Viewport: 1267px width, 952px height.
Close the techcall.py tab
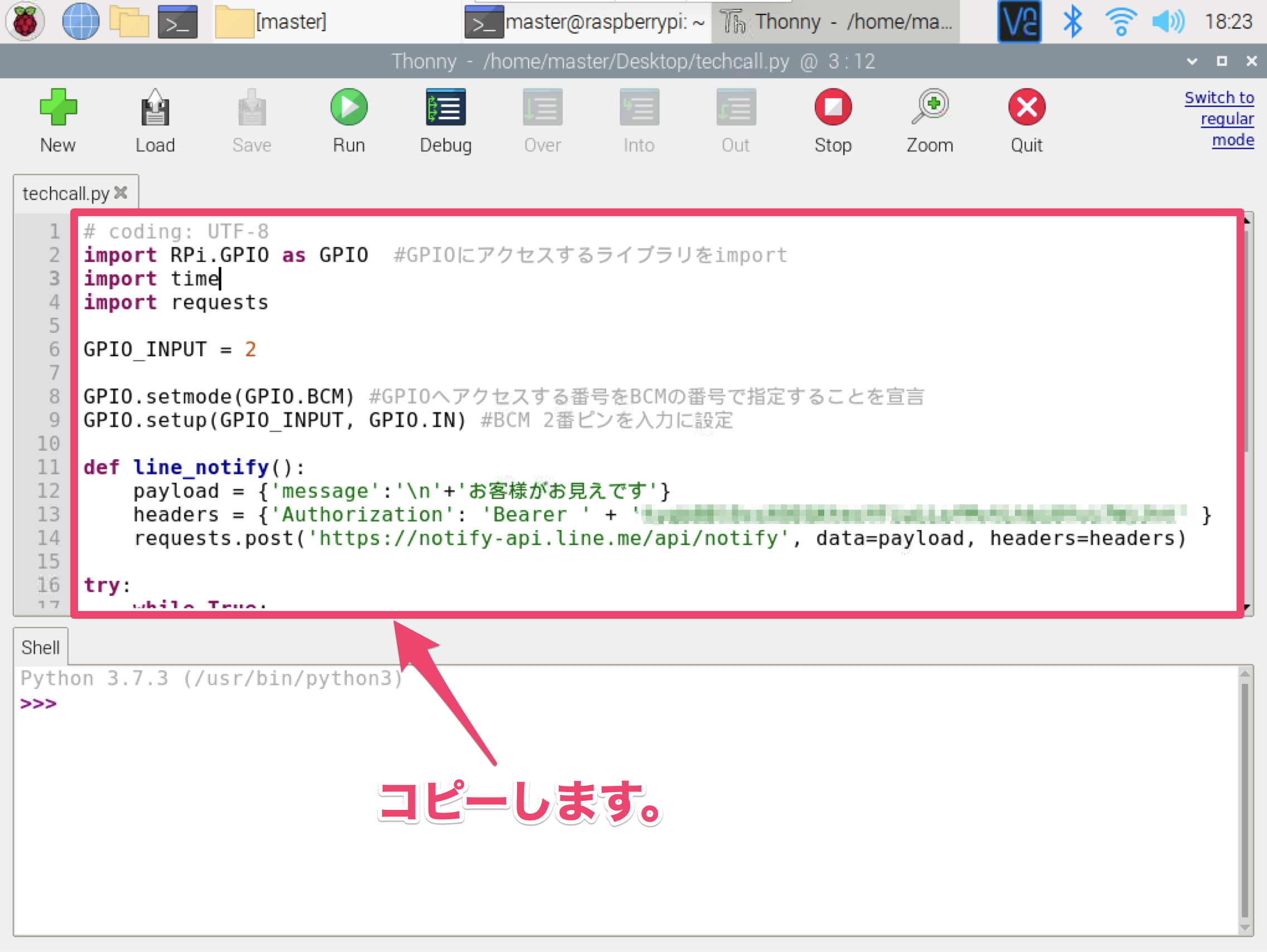click(x=121, y=193)
